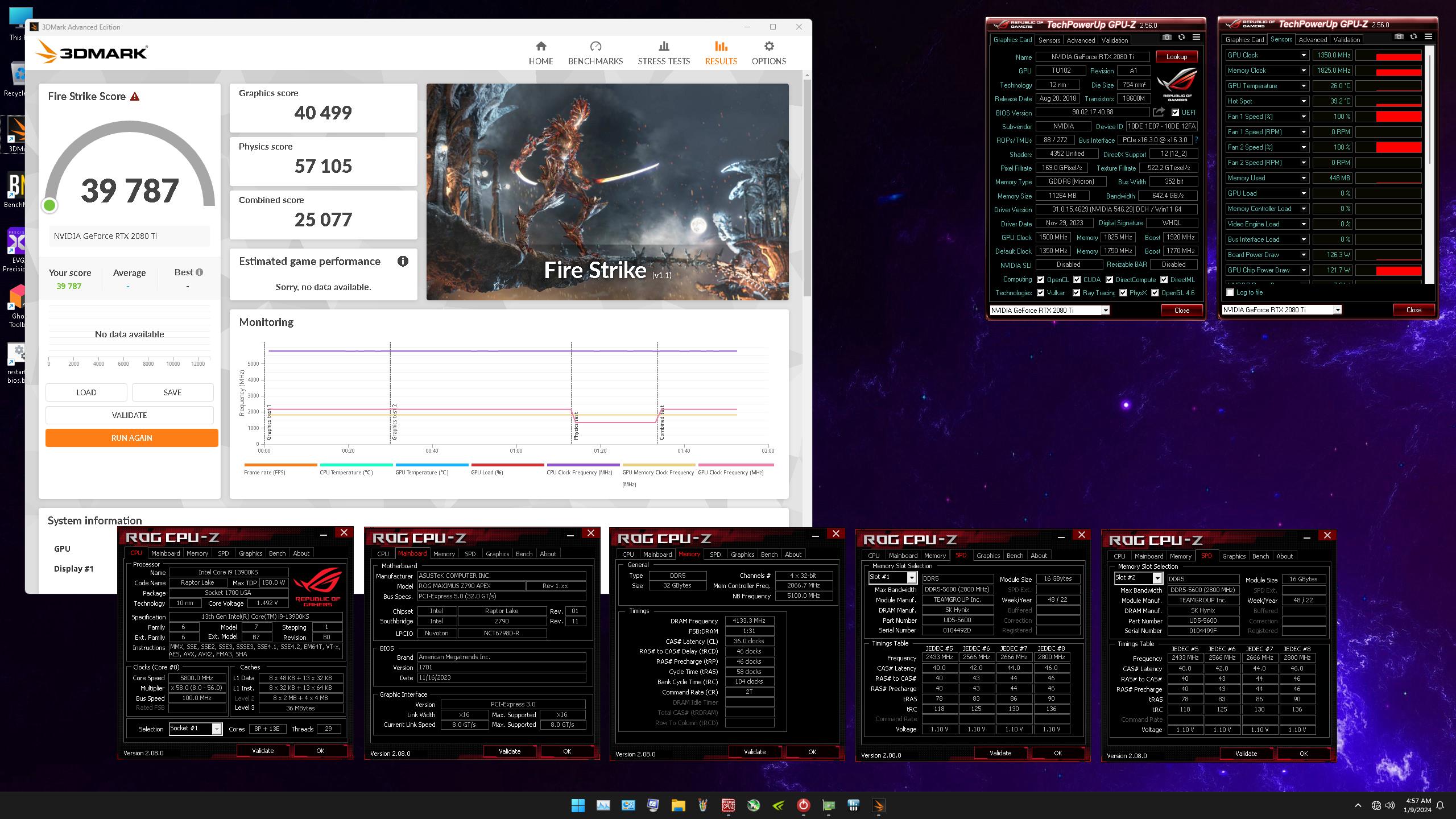
Task: Switch to Advanced tab in left GPU-Z window
Action: pos(1081,40)
